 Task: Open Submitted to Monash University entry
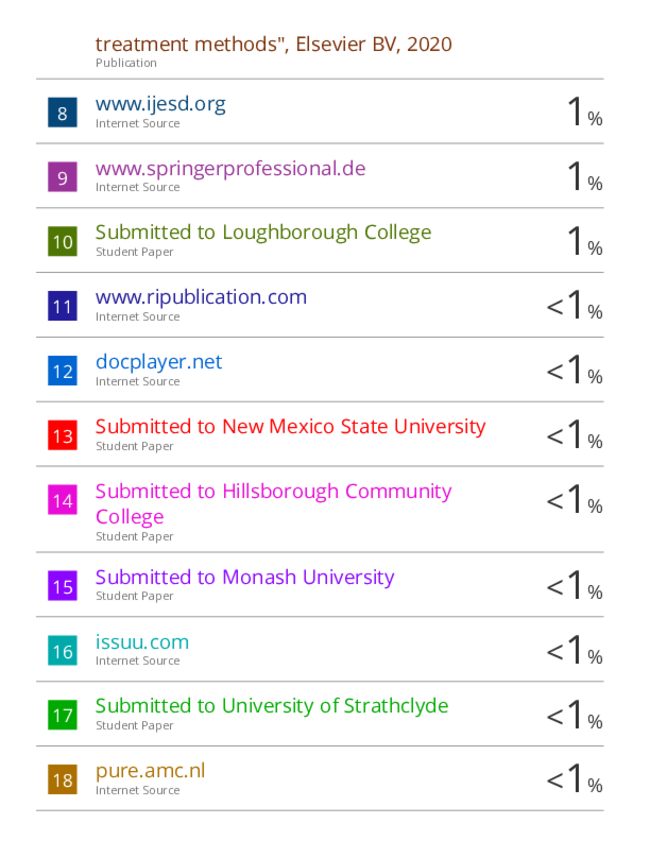[x=245, y=578]
